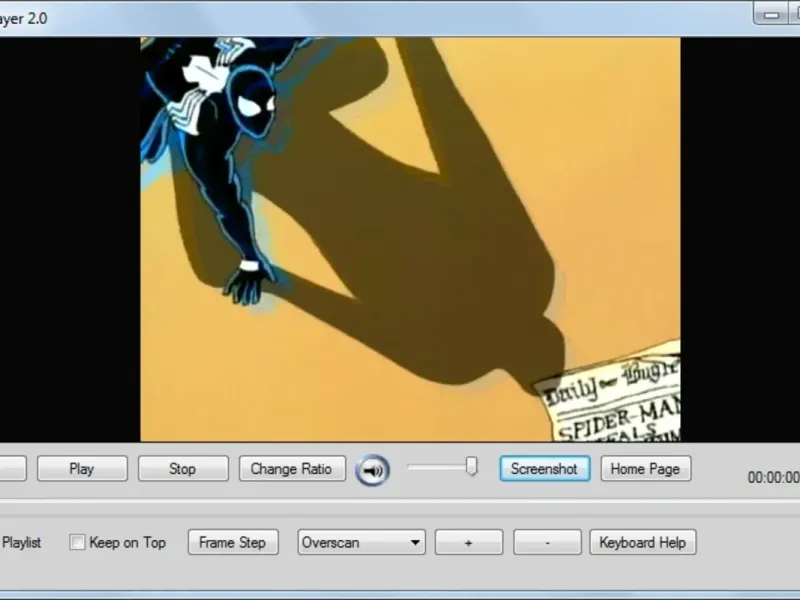Screen dimensions: 800x600
Task: Click the partially visible button left of Play
Action: tap(13, 468)
